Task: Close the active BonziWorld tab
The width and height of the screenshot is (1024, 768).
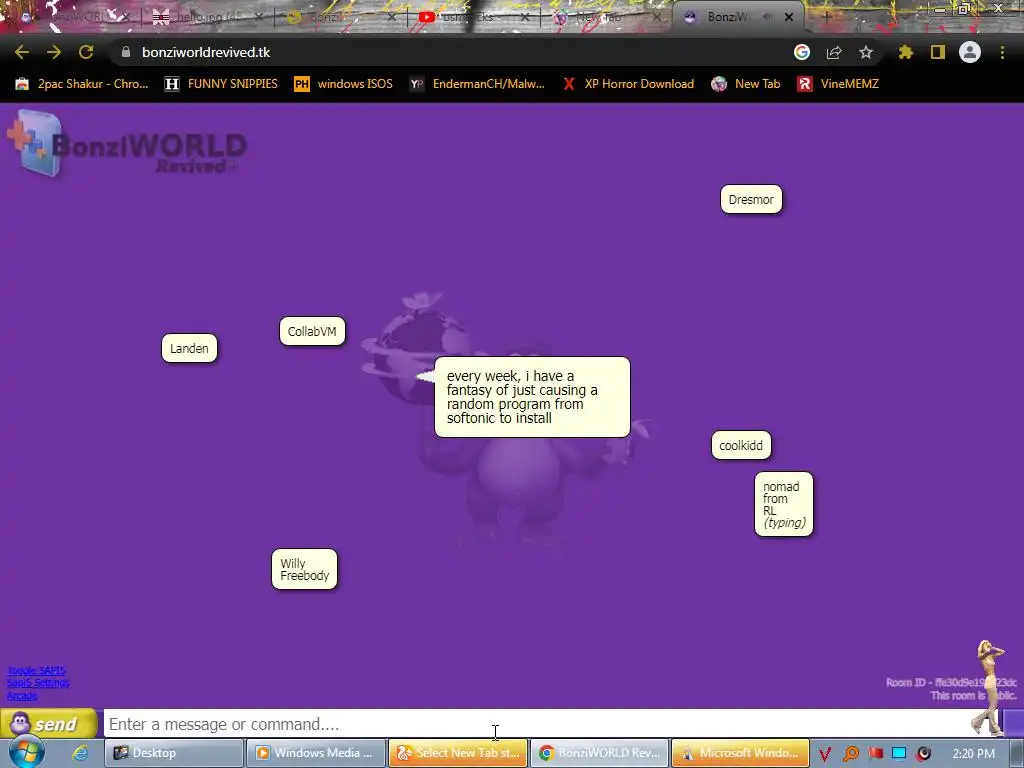Action: 789,17
